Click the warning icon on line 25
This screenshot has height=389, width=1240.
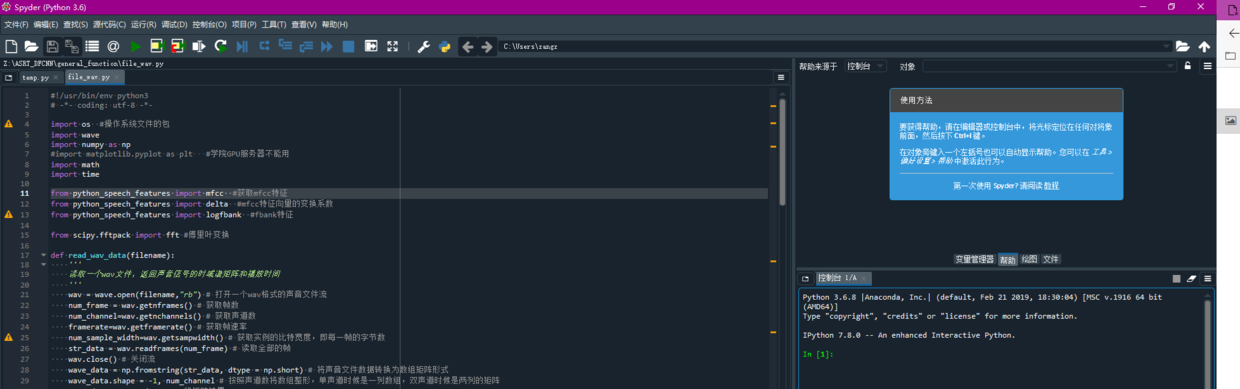click(9, 337)
